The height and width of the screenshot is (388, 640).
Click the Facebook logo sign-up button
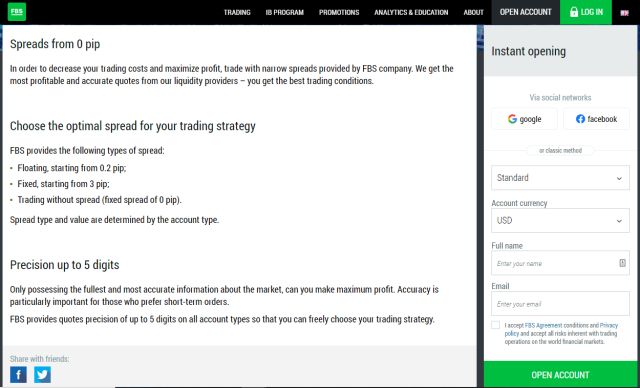596,119
